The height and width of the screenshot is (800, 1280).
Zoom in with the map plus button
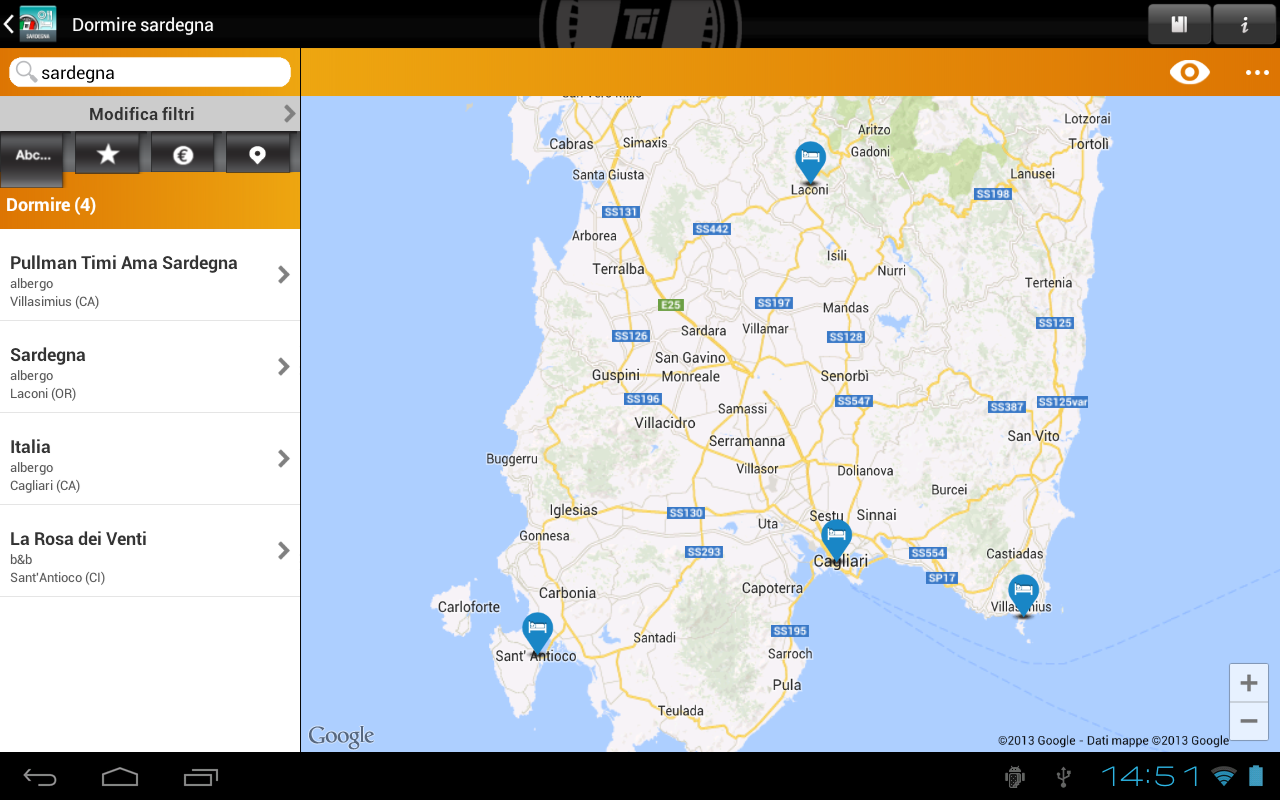pos(1248,683)
